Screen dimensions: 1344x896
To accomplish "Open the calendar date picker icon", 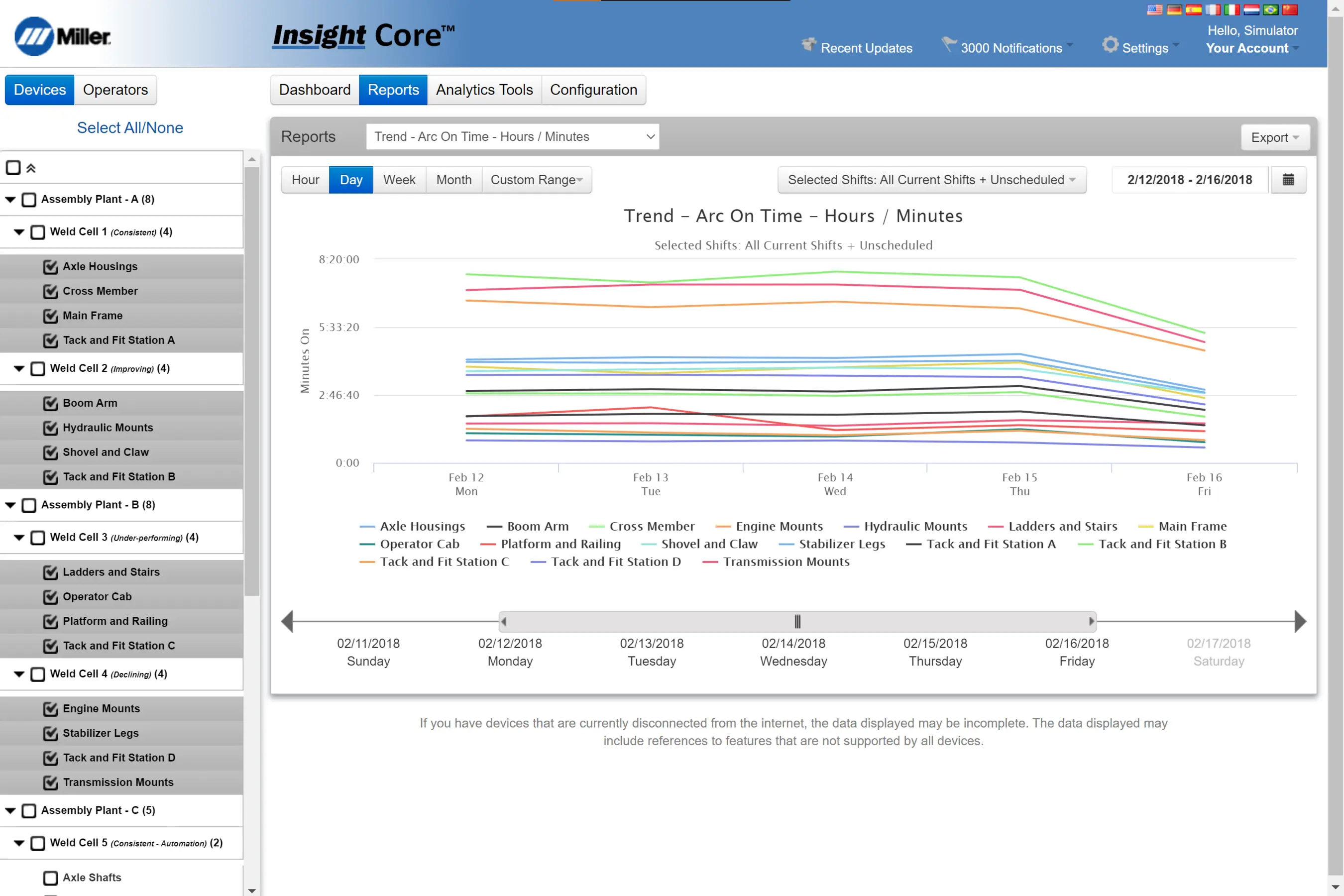I will coord(1288,179).
